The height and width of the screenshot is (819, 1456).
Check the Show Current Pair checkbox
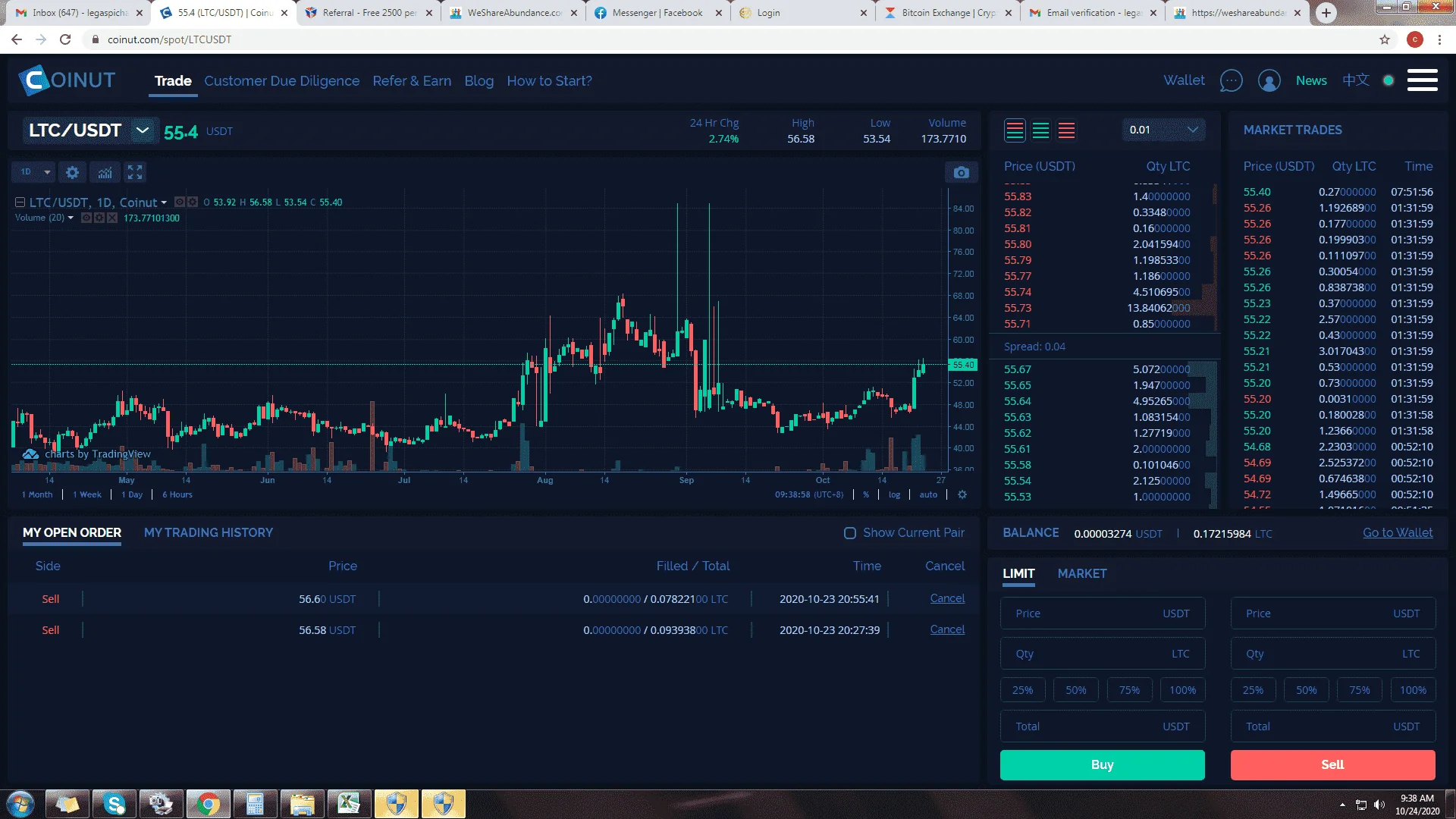pyautogui.click(x=850, y=533)
